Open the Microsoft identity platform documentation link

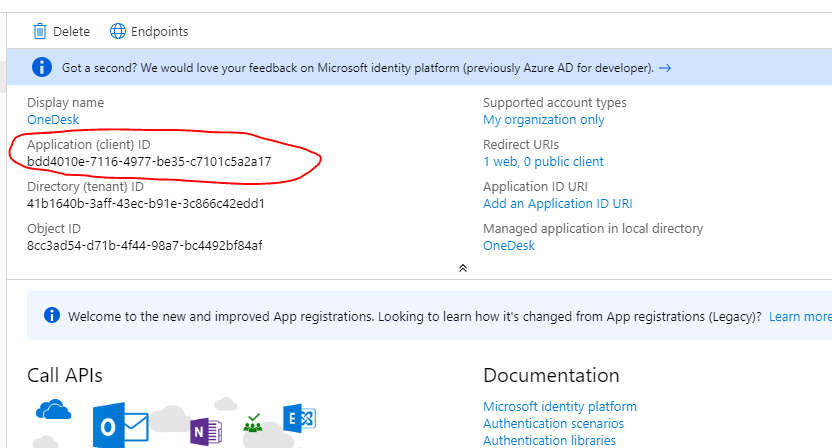(559, 407)
